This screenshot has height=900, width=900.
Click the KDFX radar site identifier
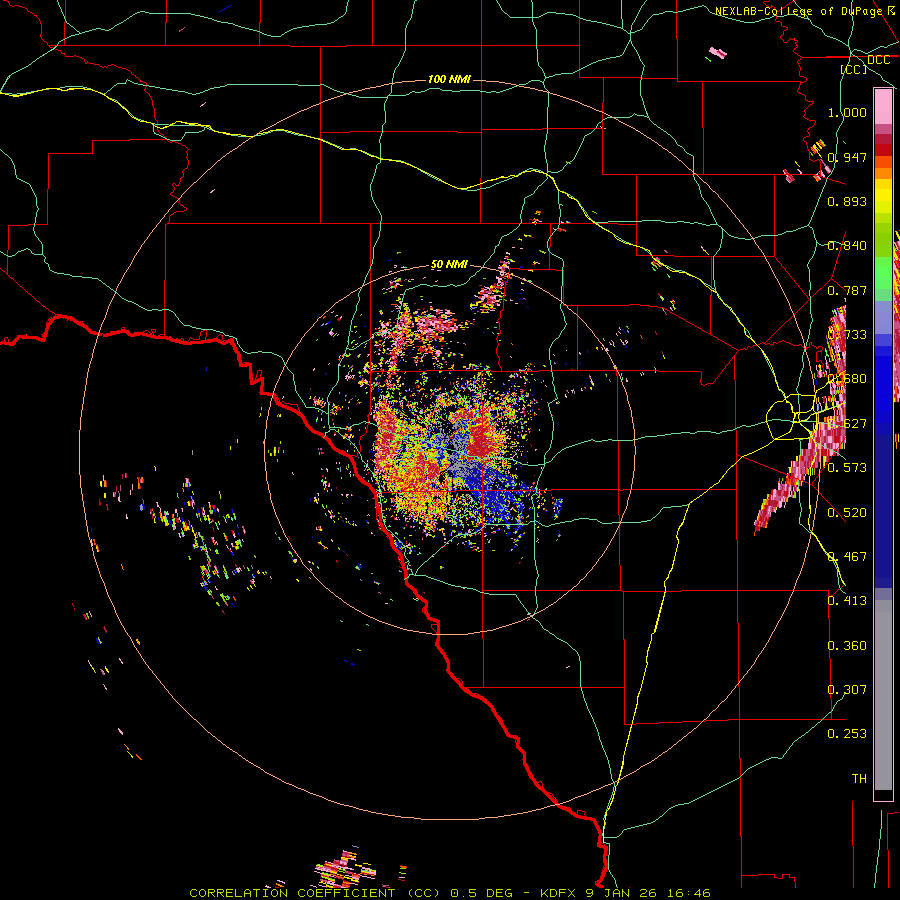560,893
